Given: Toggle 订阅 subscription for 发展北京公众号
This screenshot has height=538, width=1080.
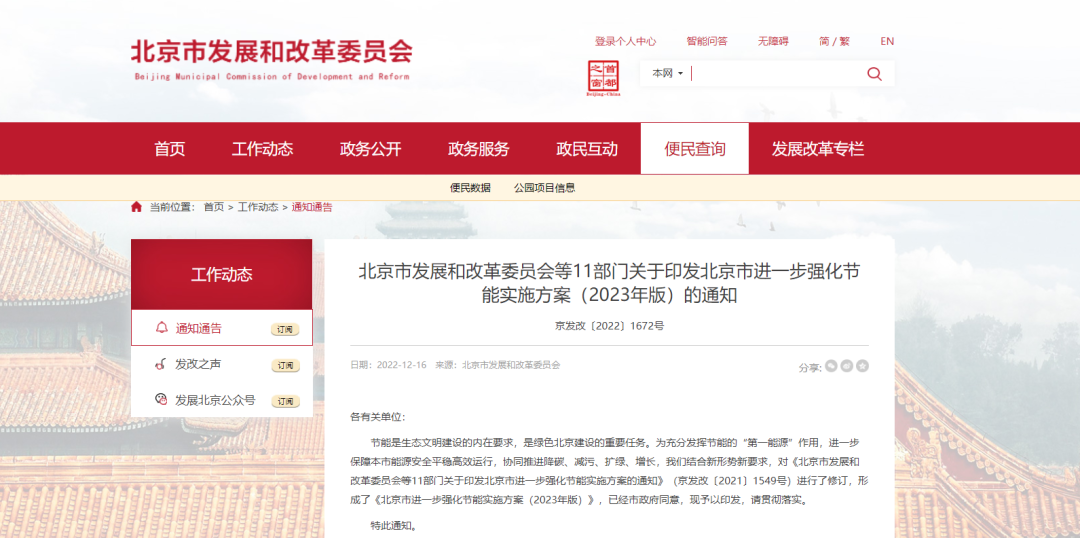Looking at the screenshot, I should pyautogui.click(x=285, y=401).
